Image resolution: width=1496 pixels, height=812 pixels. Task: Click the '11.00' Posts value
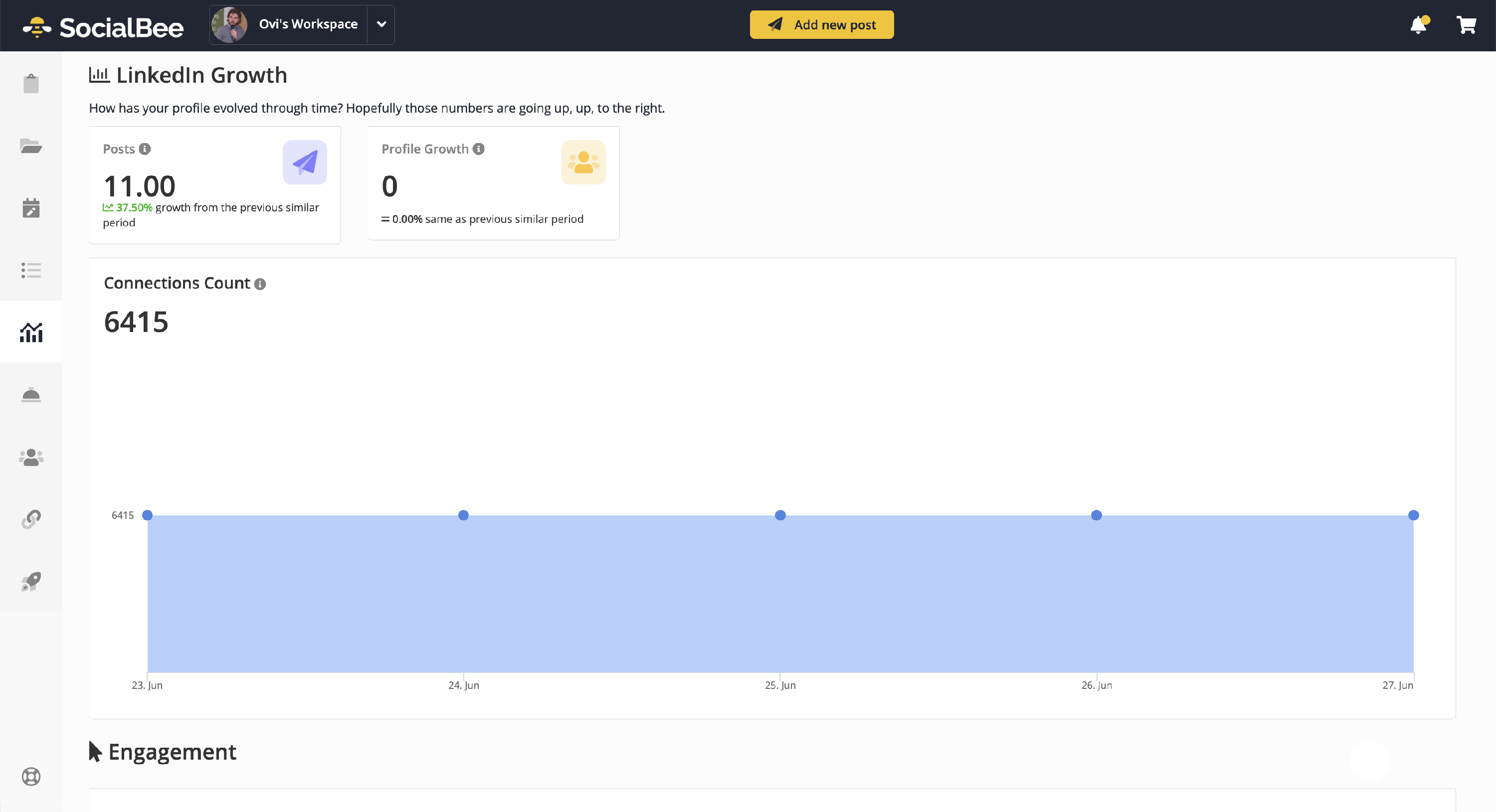click(x=140, y=186)
